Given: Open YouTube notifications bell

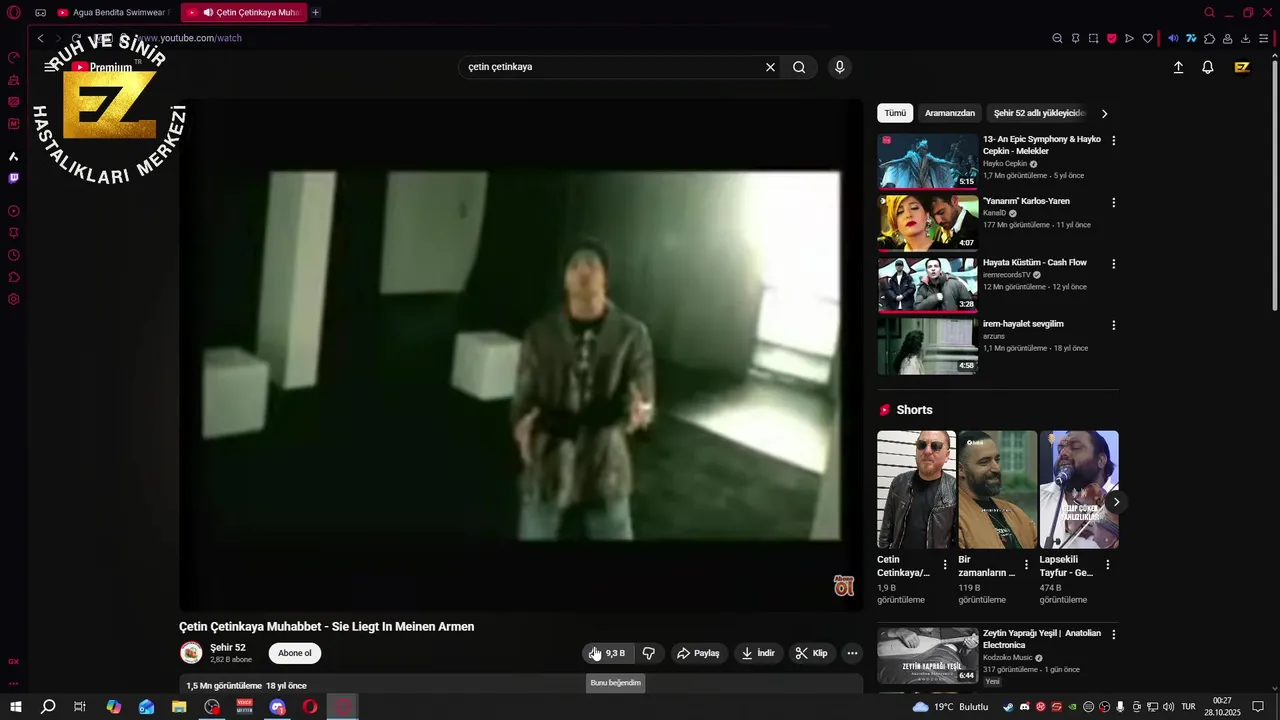Looking at the screenshot, I should point(1208,67).
